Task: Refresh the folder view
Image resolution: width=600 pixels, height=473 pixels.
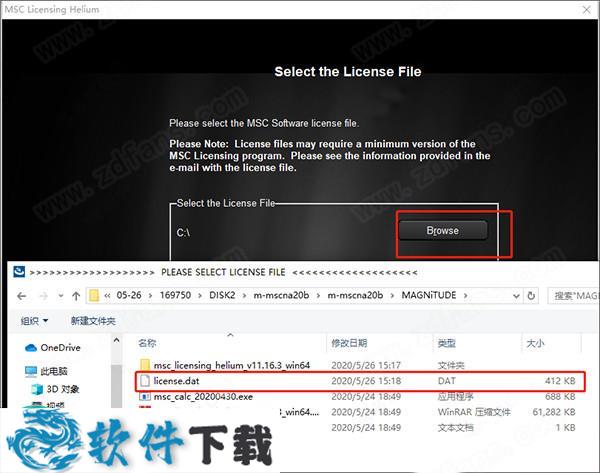Action: click(x=531, y=296)
